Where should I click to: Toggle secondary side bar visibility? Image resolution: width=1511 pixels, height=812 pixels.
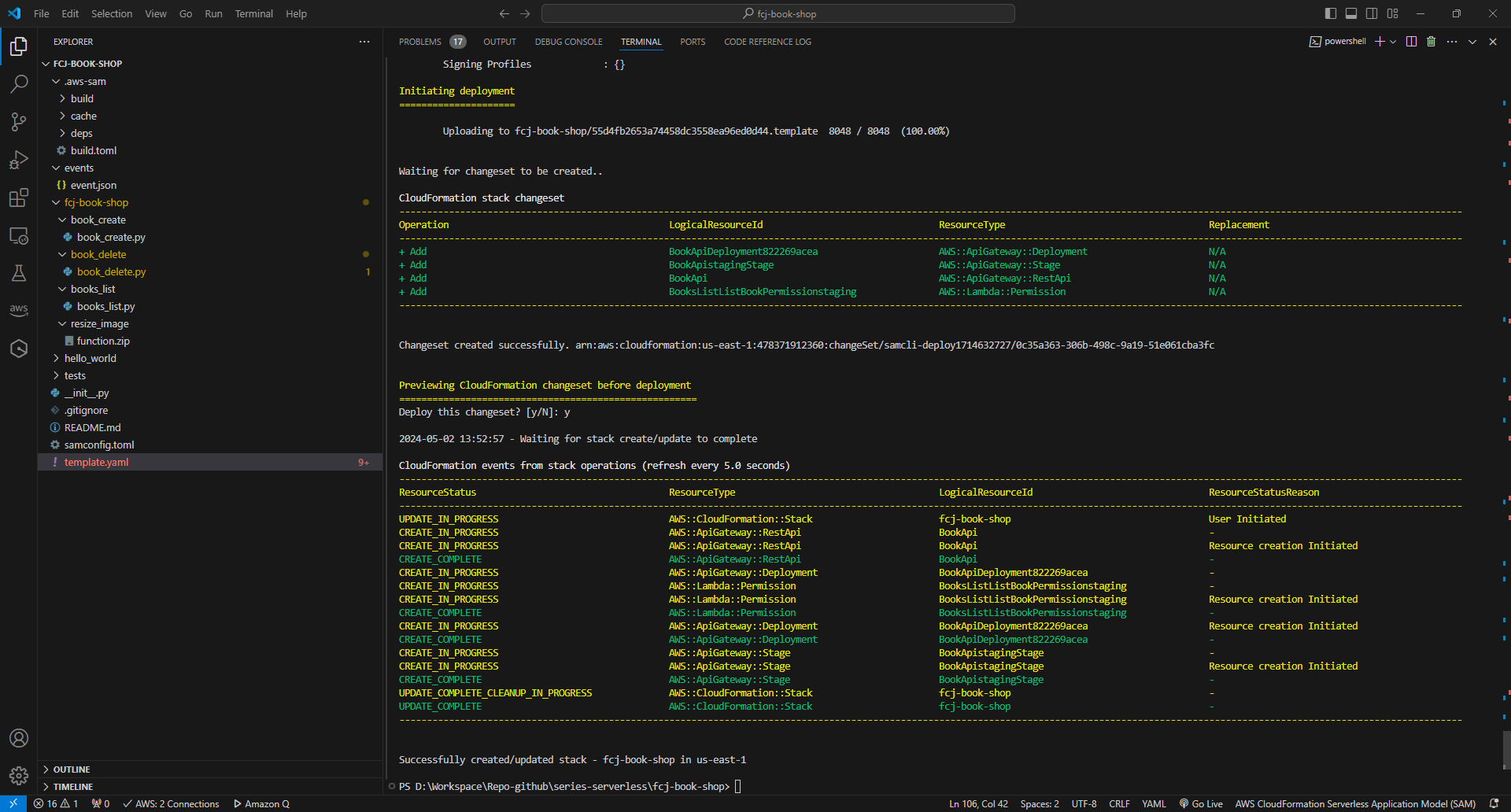[1372, 13]
